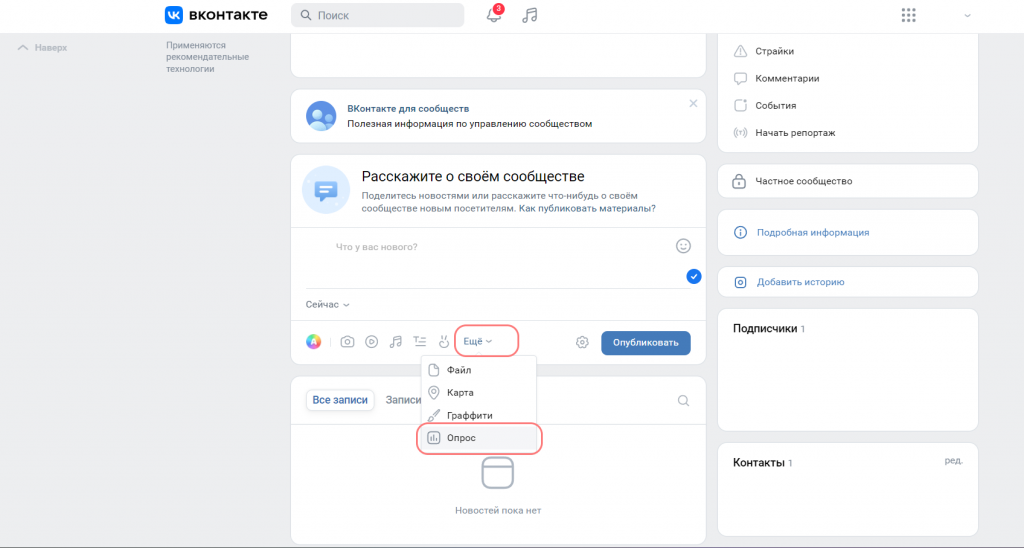The width and height of the screenshot is (1024, 548).
Task: Open the emoji smiley picker
Action: (683, 246)
